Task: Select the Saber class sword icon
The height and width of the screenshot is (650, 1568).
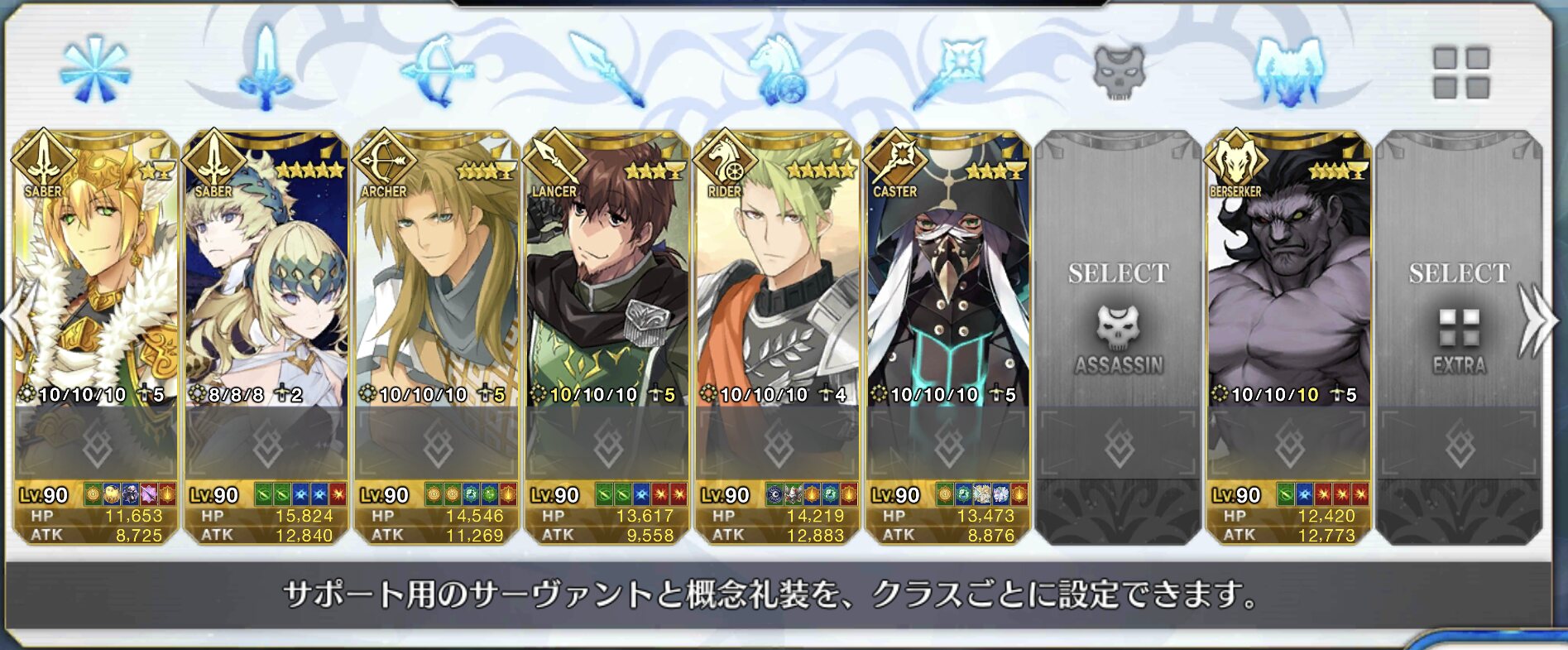Action: pos(265,68)
